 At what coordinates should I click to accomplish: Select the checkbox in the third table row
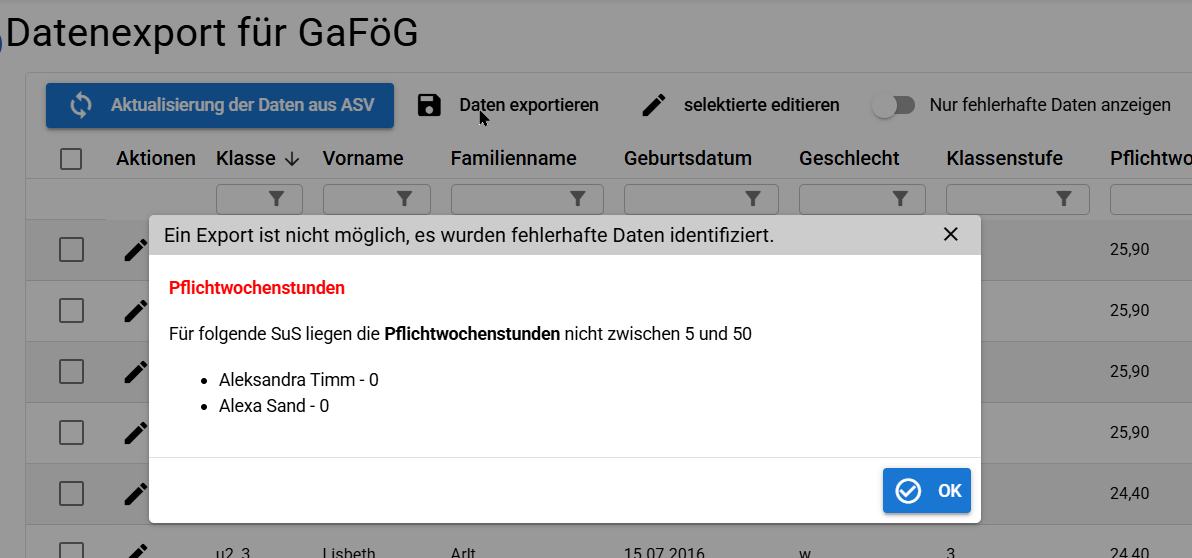coord(71,372)
